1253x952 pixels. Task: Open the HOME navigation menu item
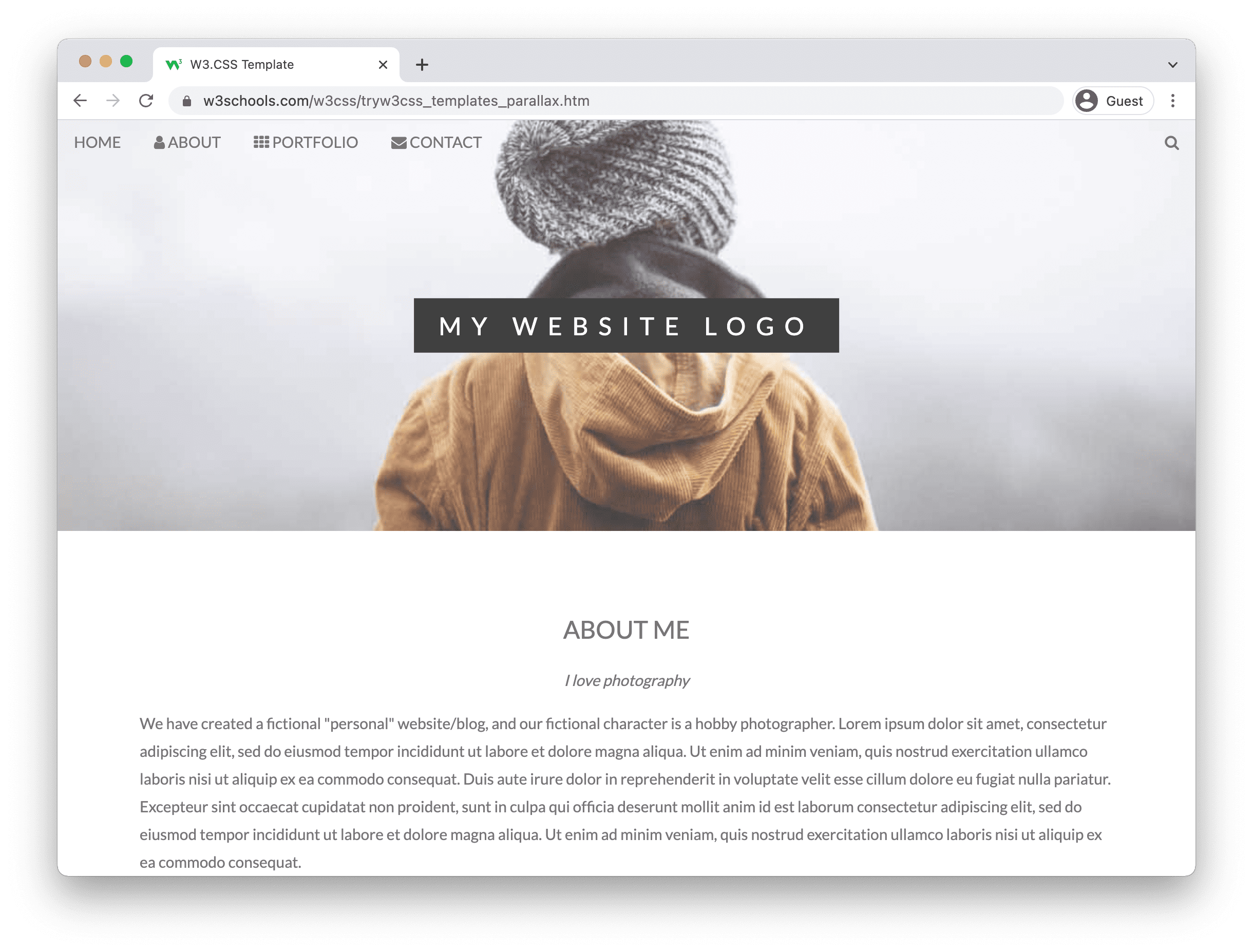pos(97,142)
